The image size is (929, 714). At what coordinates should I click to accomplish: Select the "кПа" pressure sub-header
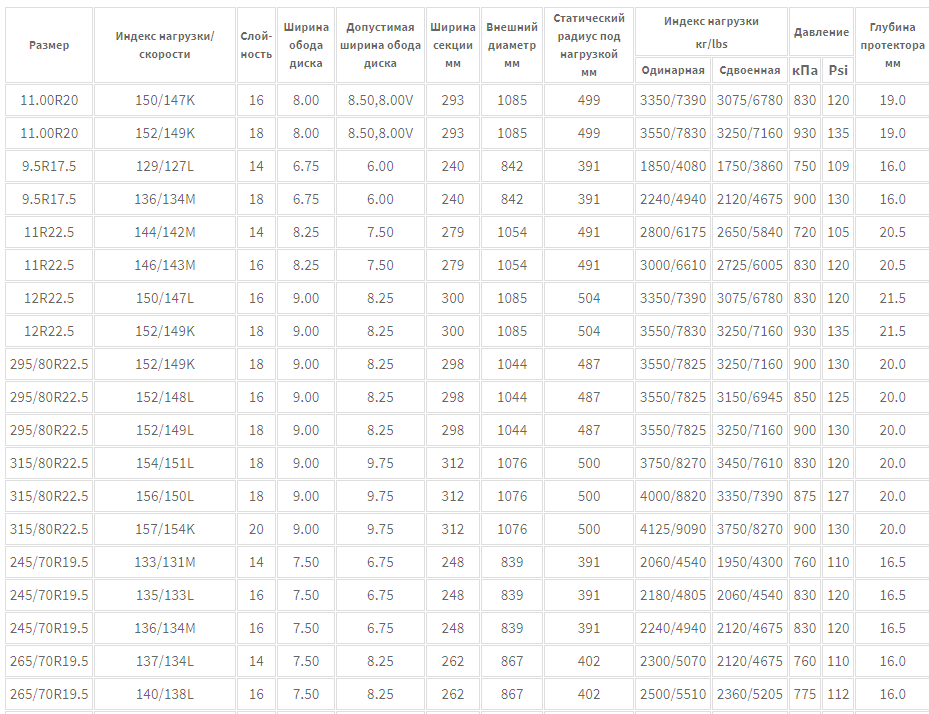tap(805, 70)
